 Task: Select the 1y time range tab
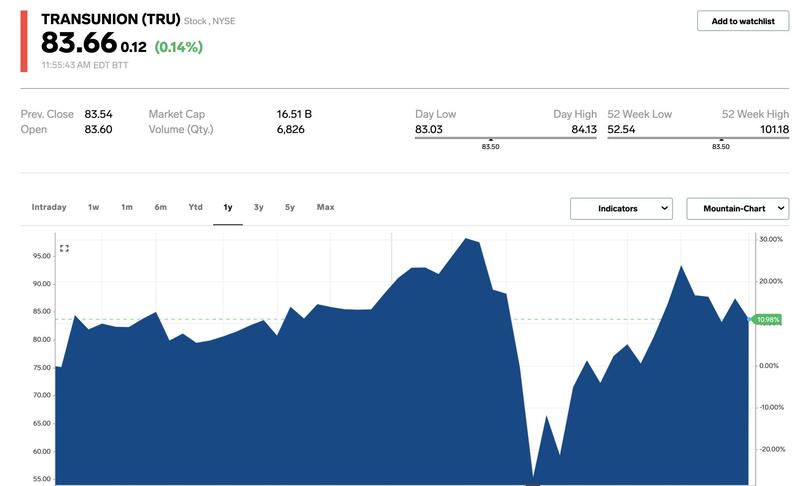228,207
